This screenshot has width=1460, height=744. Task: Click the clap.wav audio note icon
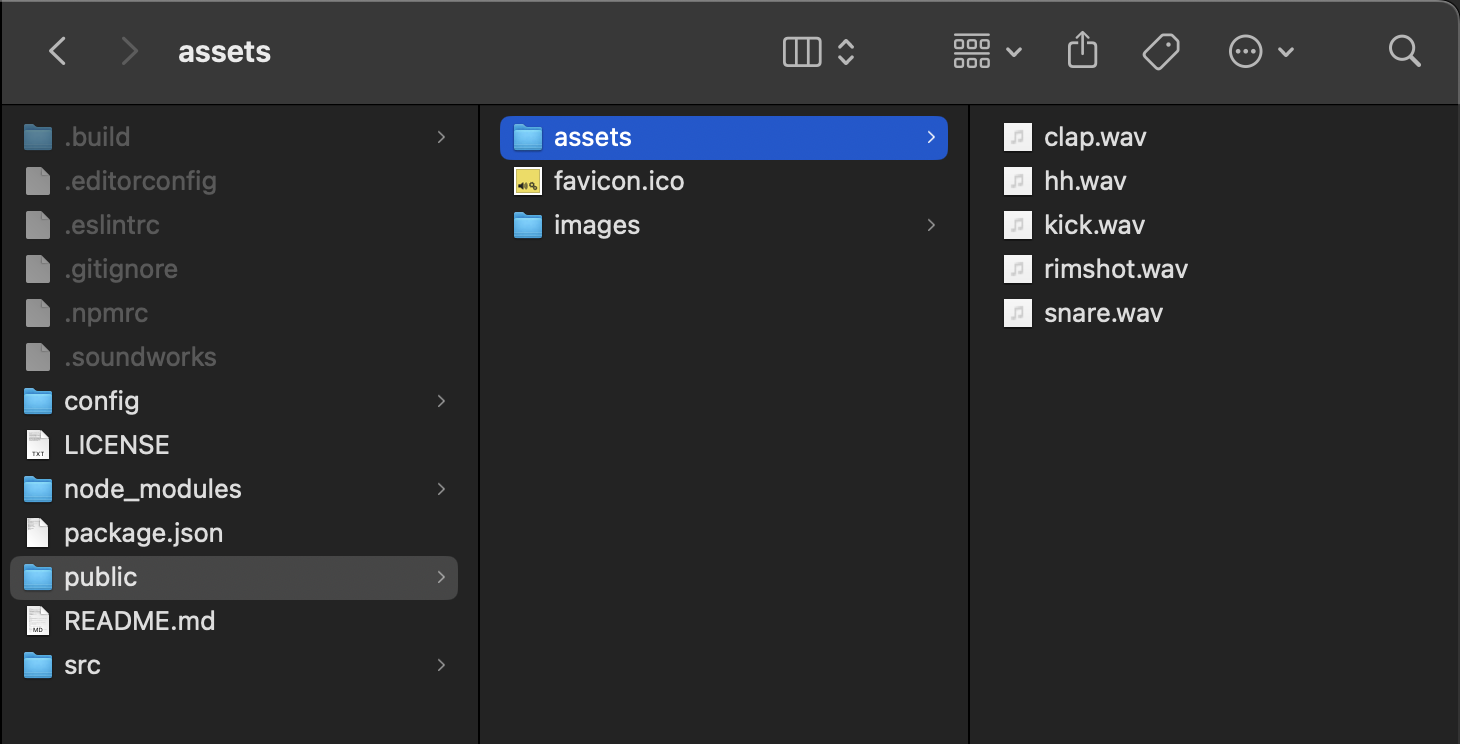[1017, 137]
